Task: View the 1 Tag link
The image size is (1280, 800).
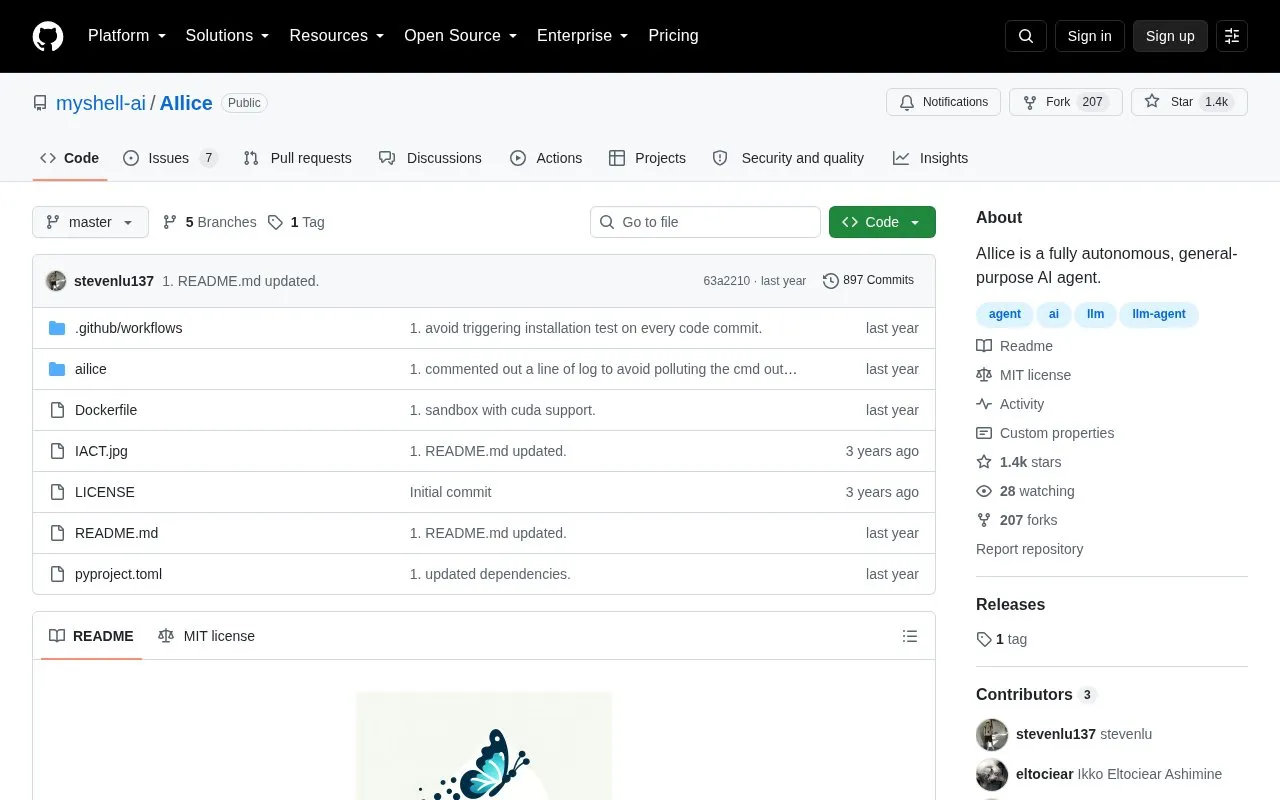Action: pyautogui.click(x=296, y=222)
